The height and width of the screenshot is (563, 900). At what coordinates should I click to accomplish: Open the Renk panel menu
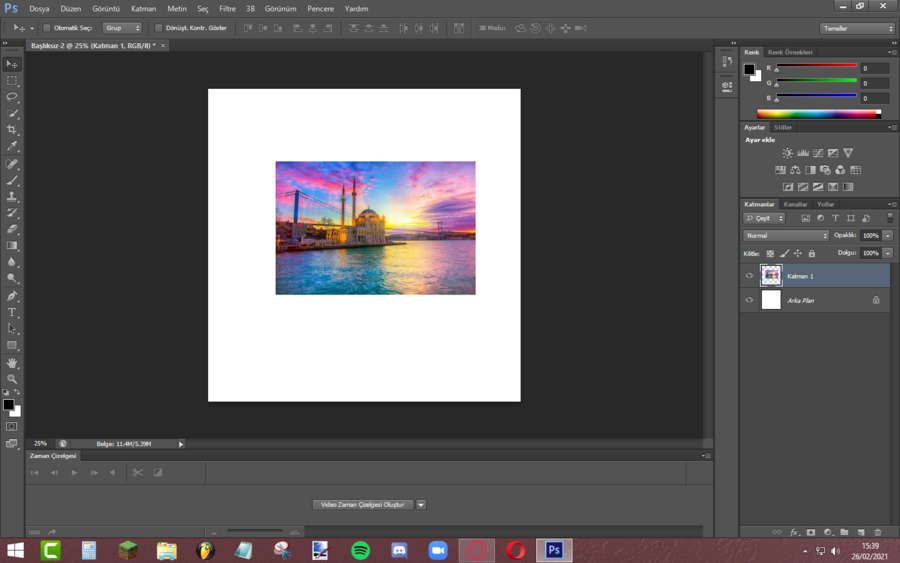point(892,52)
